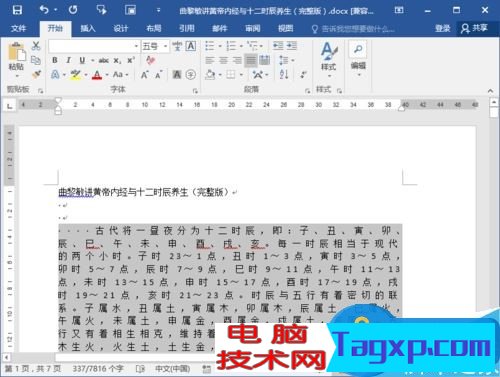Open the Styles gallery icon
The height and width of the screenshot is (377, 500).
point(329,51)
